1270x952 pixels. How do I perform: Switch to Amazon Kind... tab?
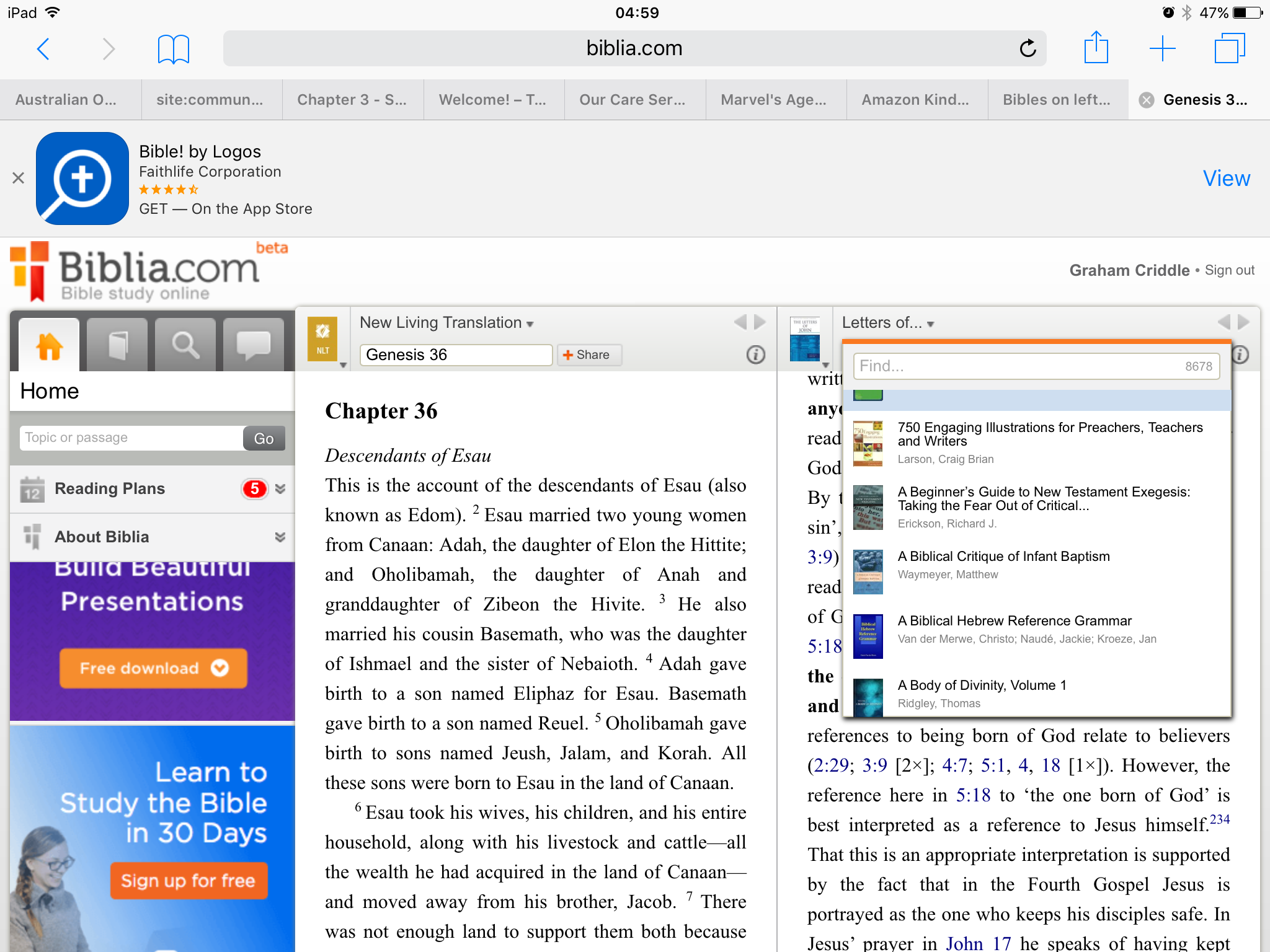915,100
